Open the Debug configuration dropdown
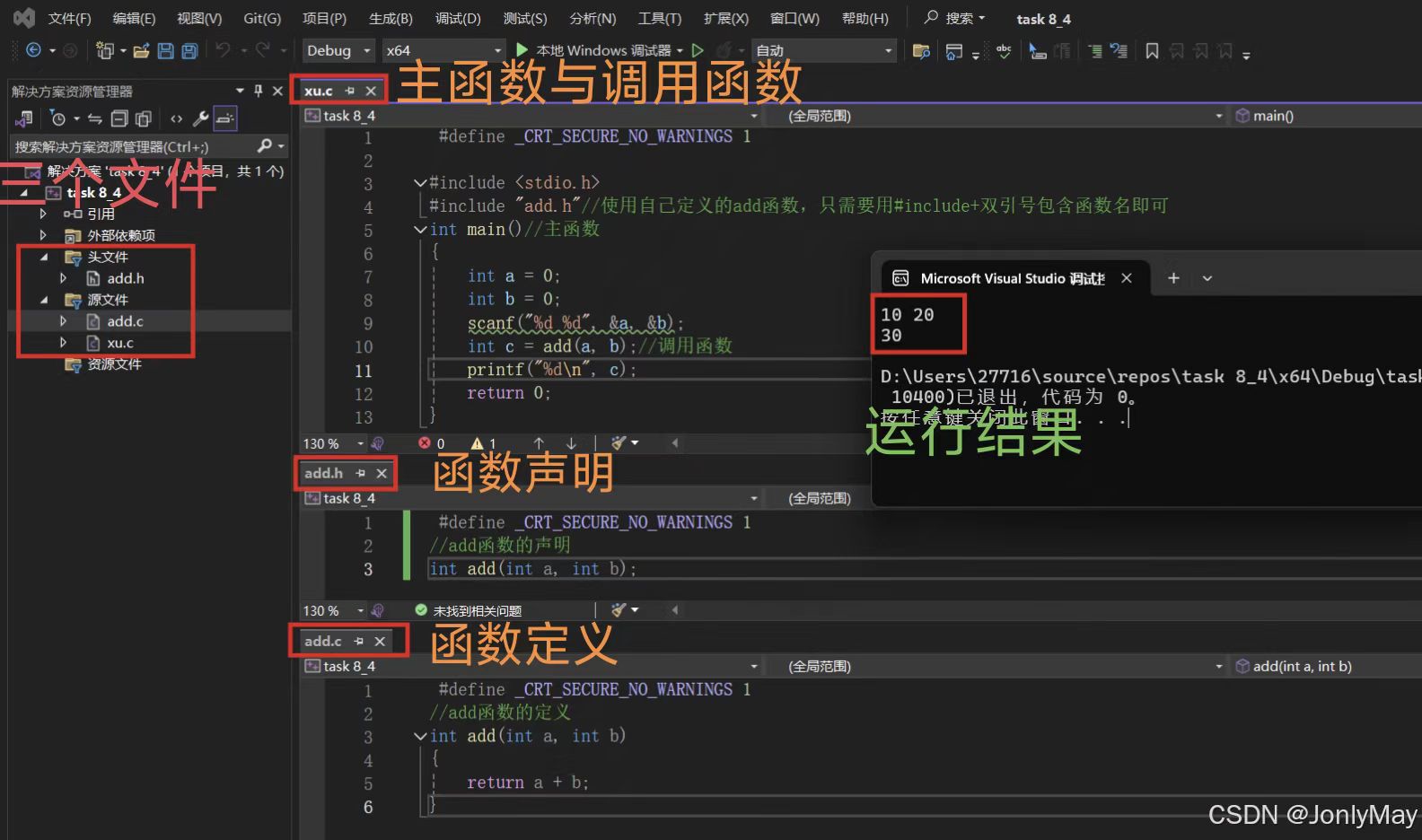The width and height of the screenshot is (1422, 840). (x=338, y=50)
